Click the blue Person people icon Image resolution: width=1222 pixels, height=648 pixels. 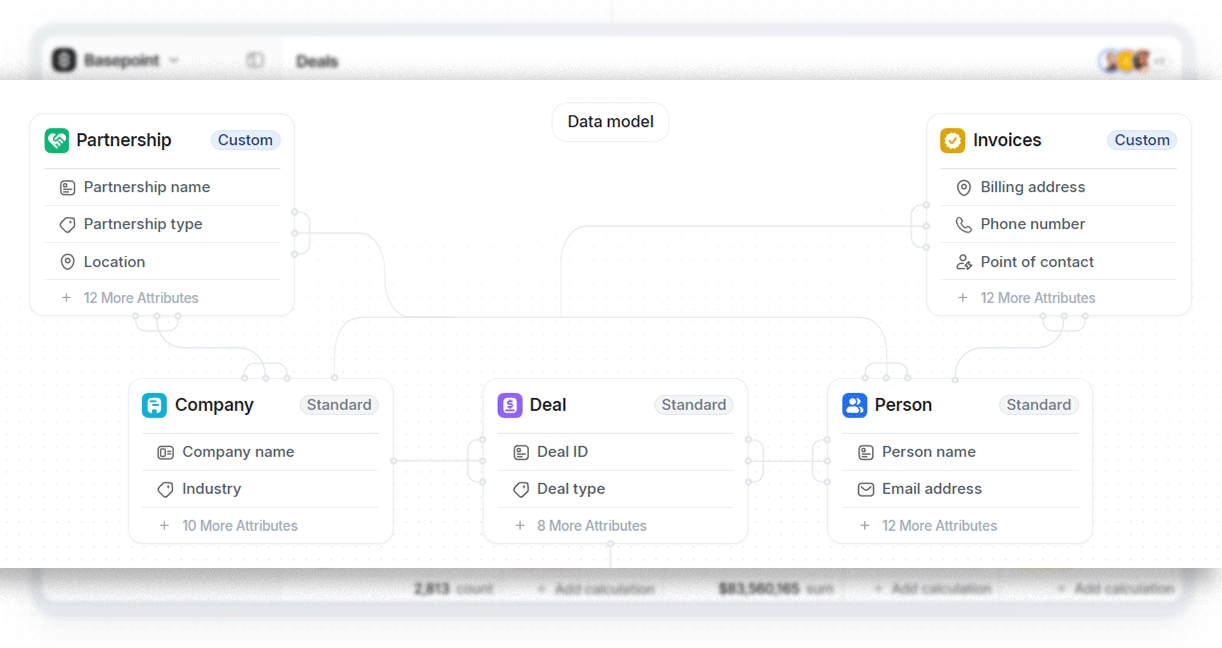click(854, 405)
